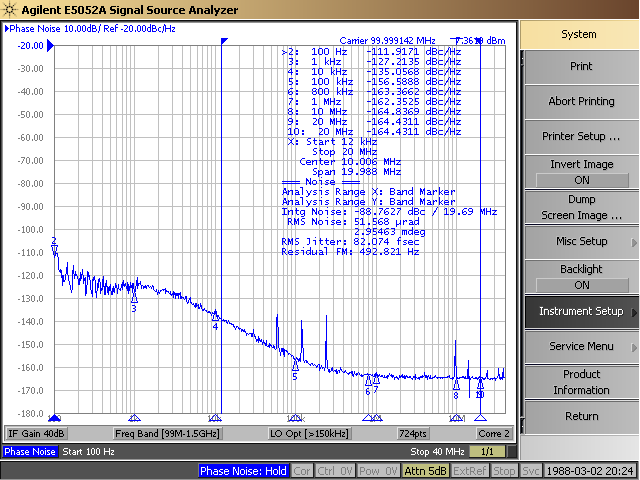Click marker 9 readout row 20 MHz
Image resolution: width=640 pixels, height=480 pixels.
[374, 122]
